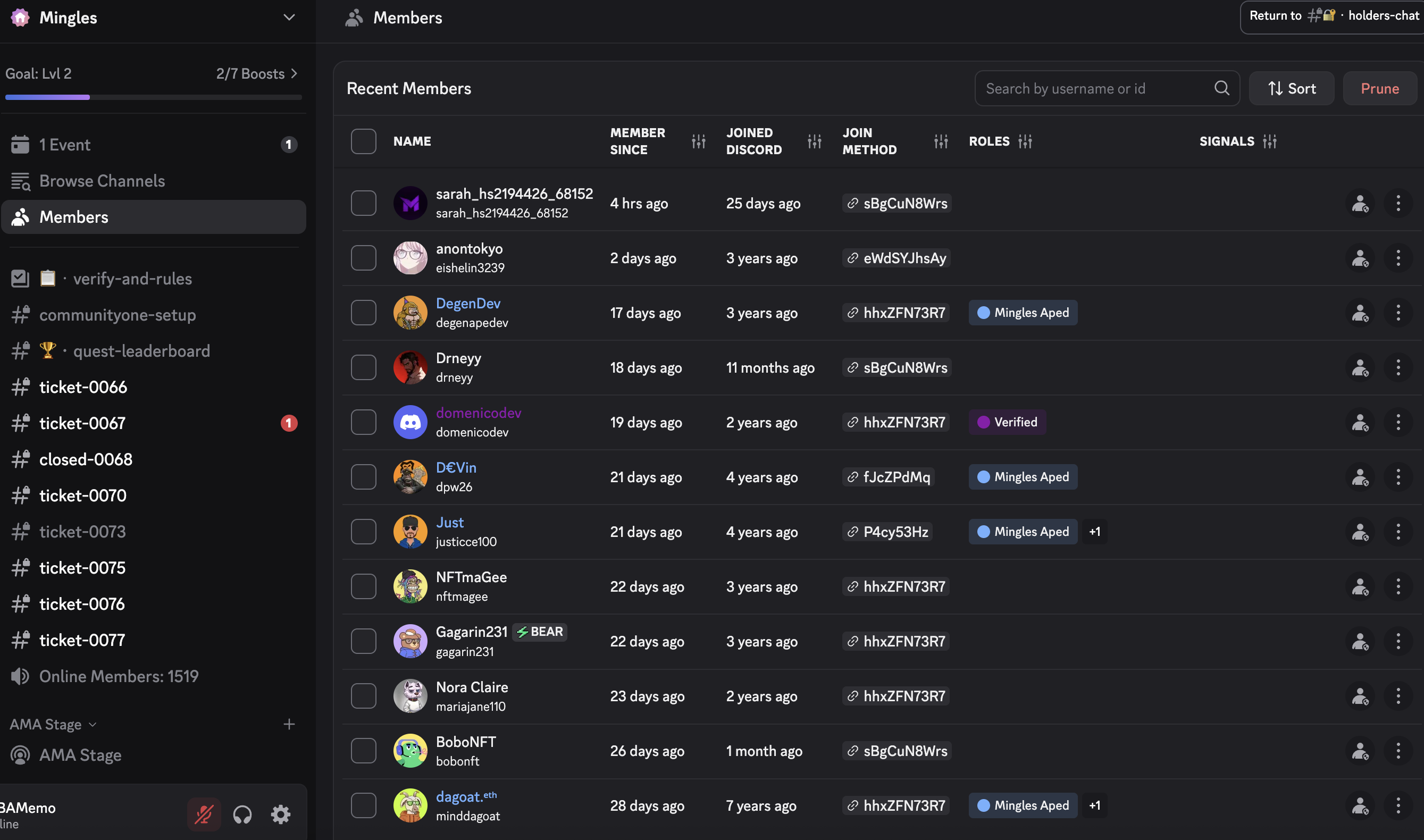Open the AMA Stage stage channel

point(153,755)
